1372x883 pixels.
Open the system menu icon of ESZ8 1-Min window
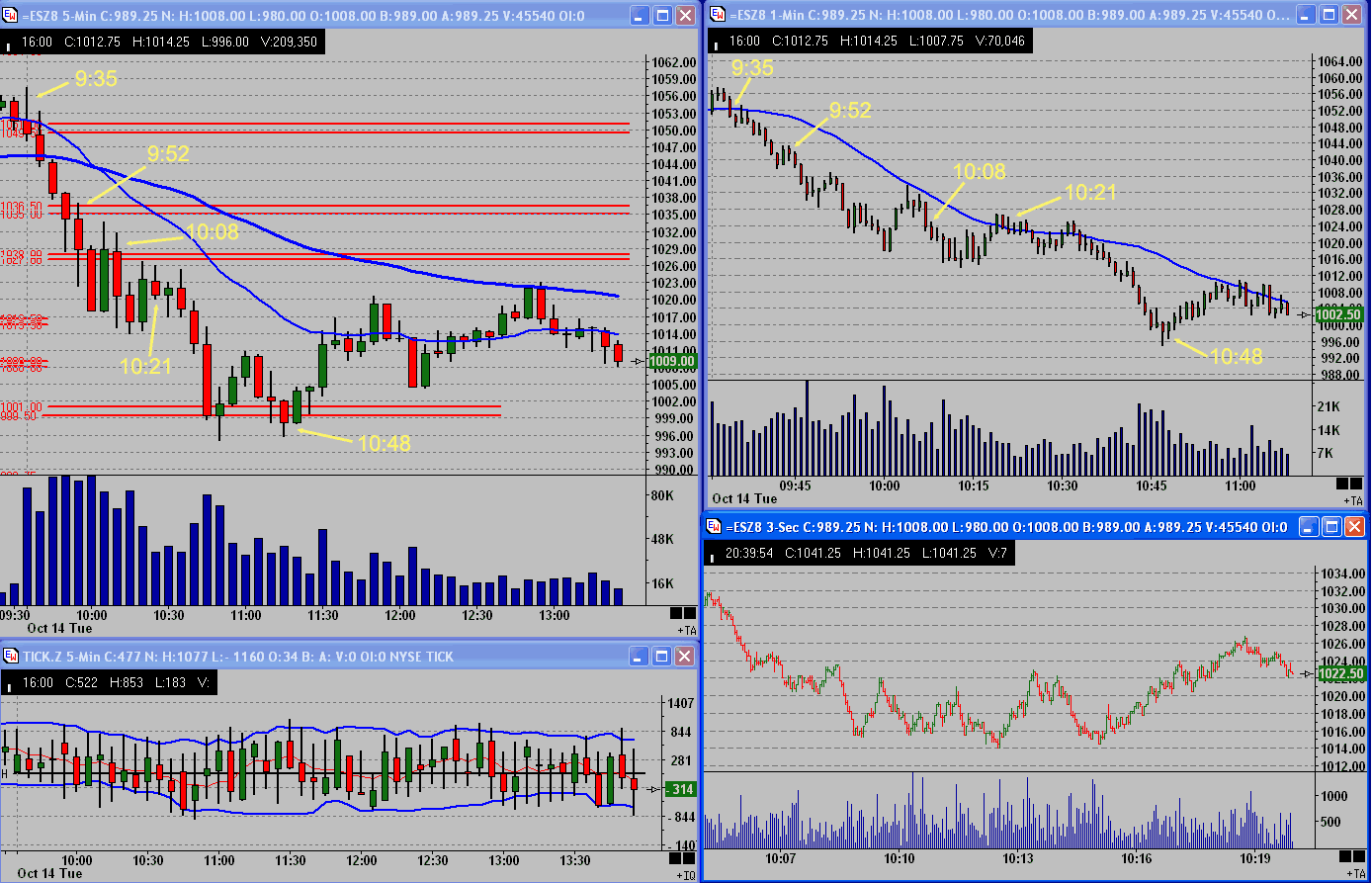coord(718,14)
